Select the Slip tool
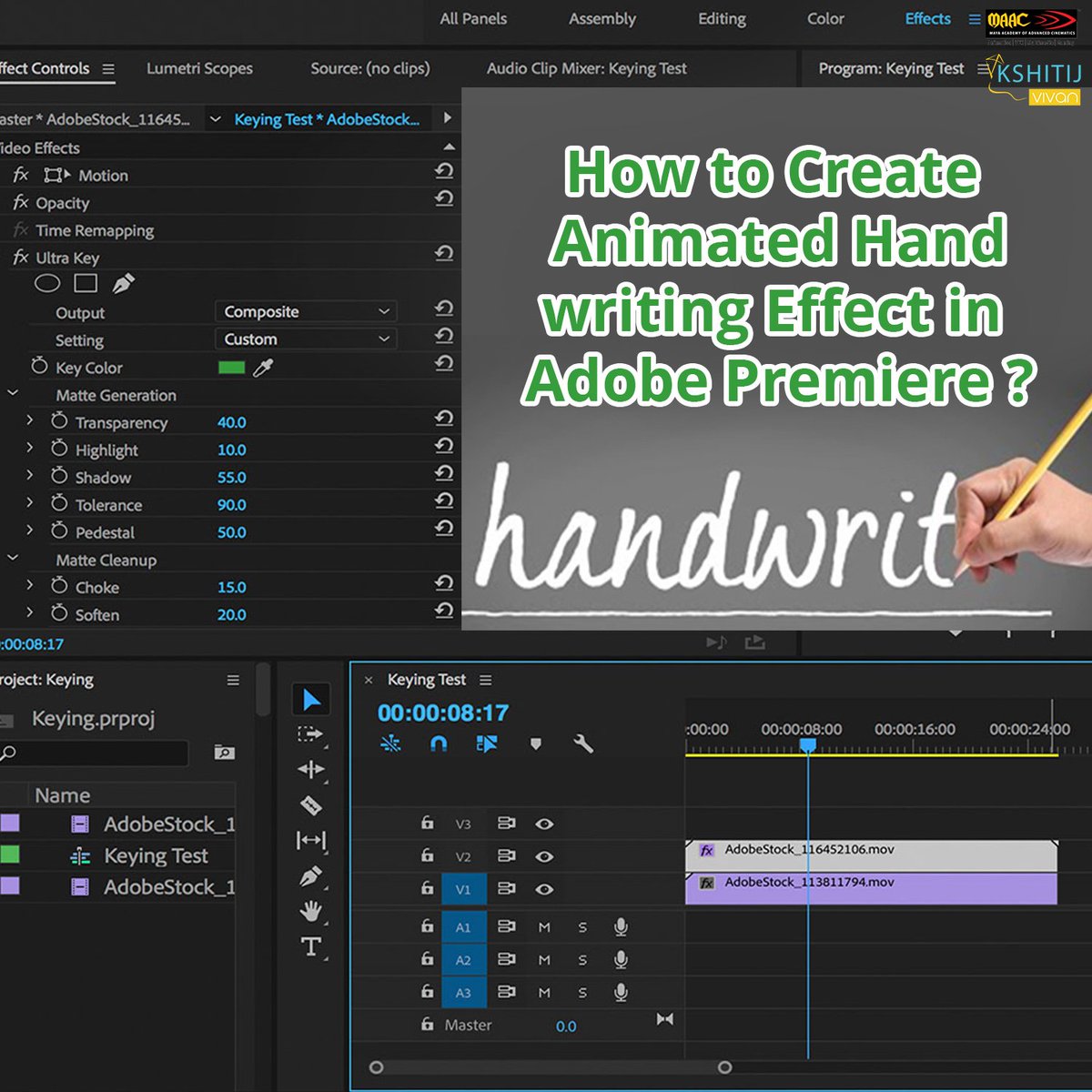This screenshot has width=1092, height=1092. coord(310,840)
